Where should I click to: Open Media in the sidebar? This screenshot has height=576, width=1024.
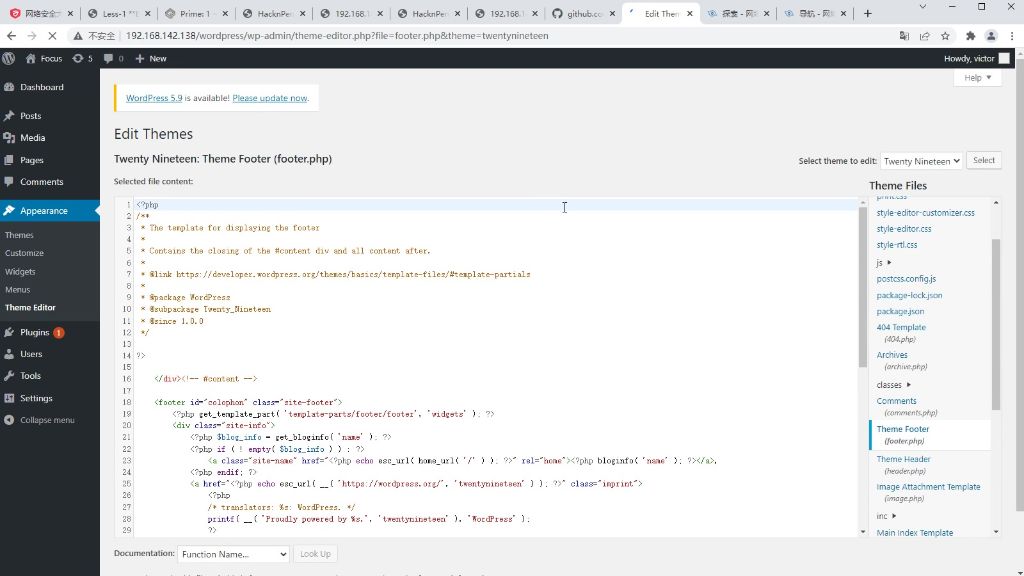coord(32,138)
